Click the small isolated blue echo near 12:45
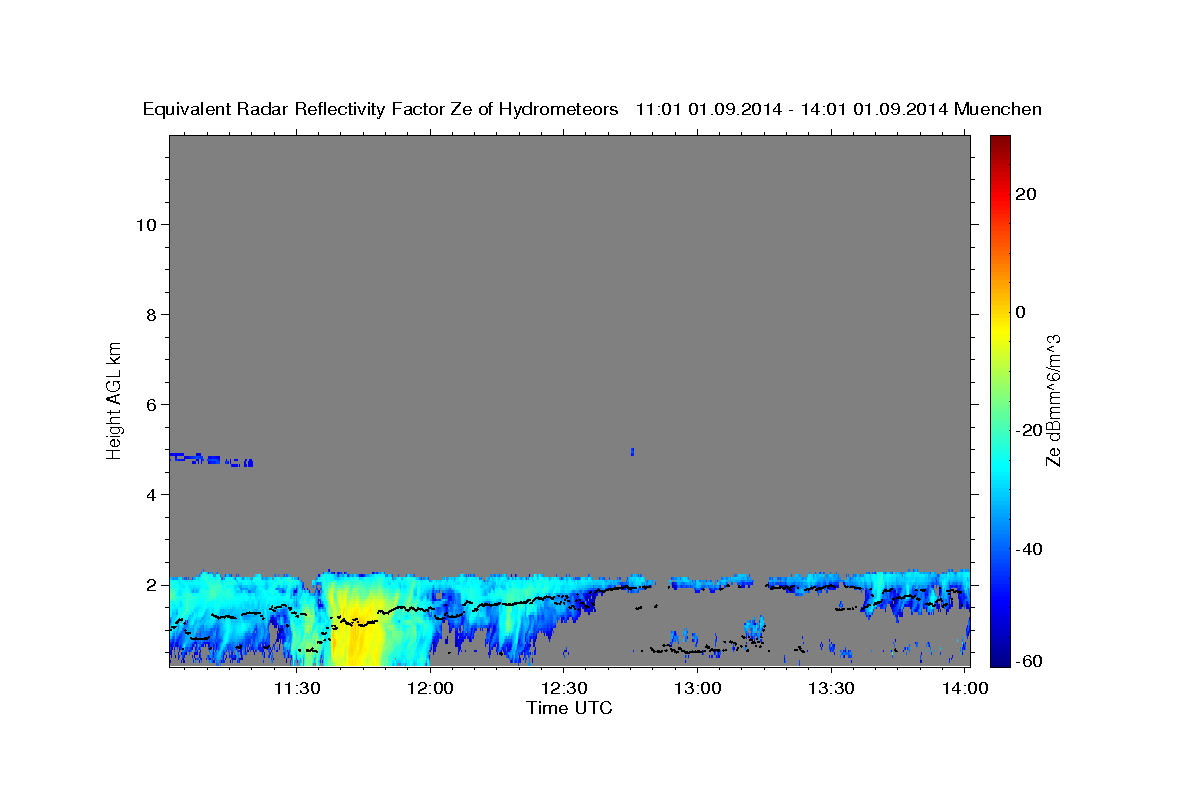The image size is (1200, 800). (x=632, y=452)
